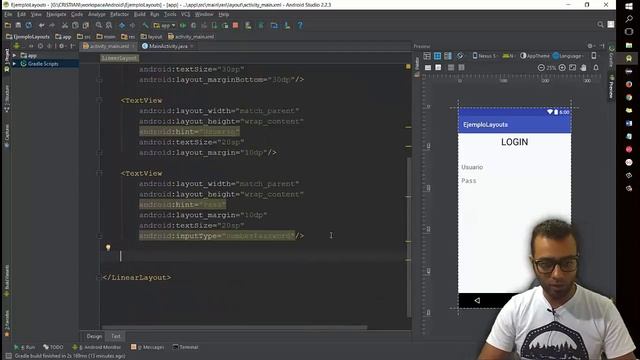Click the orientation rotate icon in preview
The width and height of the screenshot is (640, 360).
coord(460,56)
